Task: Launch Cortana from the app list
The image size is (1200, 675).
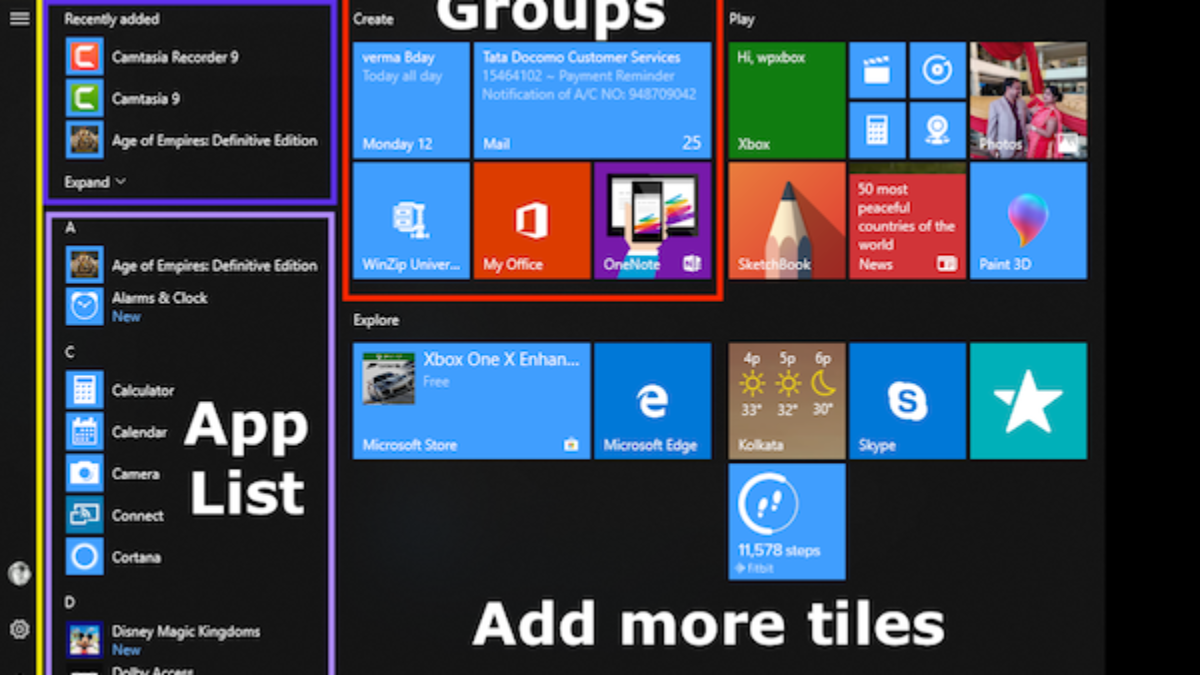Action: (x=113, y=557)
